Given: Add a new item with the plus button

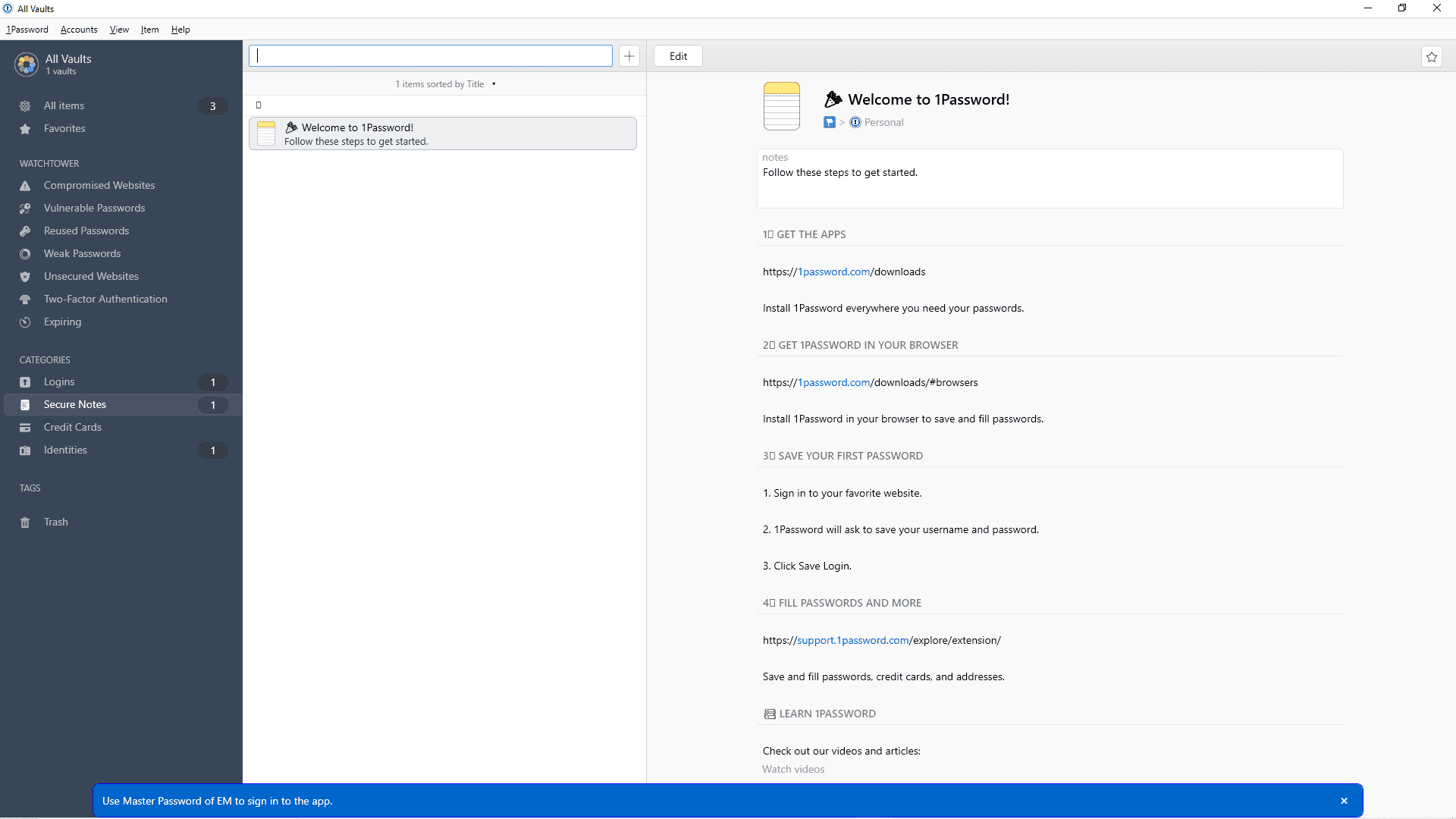Looking at the screenshot, I should [x=629, y=56].
